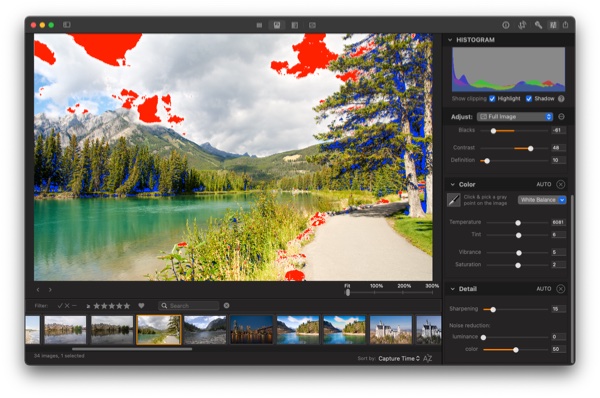Click the luminance noise reduction slider handle
This screenshot has width=600, height=398.
tap(483, 338)
